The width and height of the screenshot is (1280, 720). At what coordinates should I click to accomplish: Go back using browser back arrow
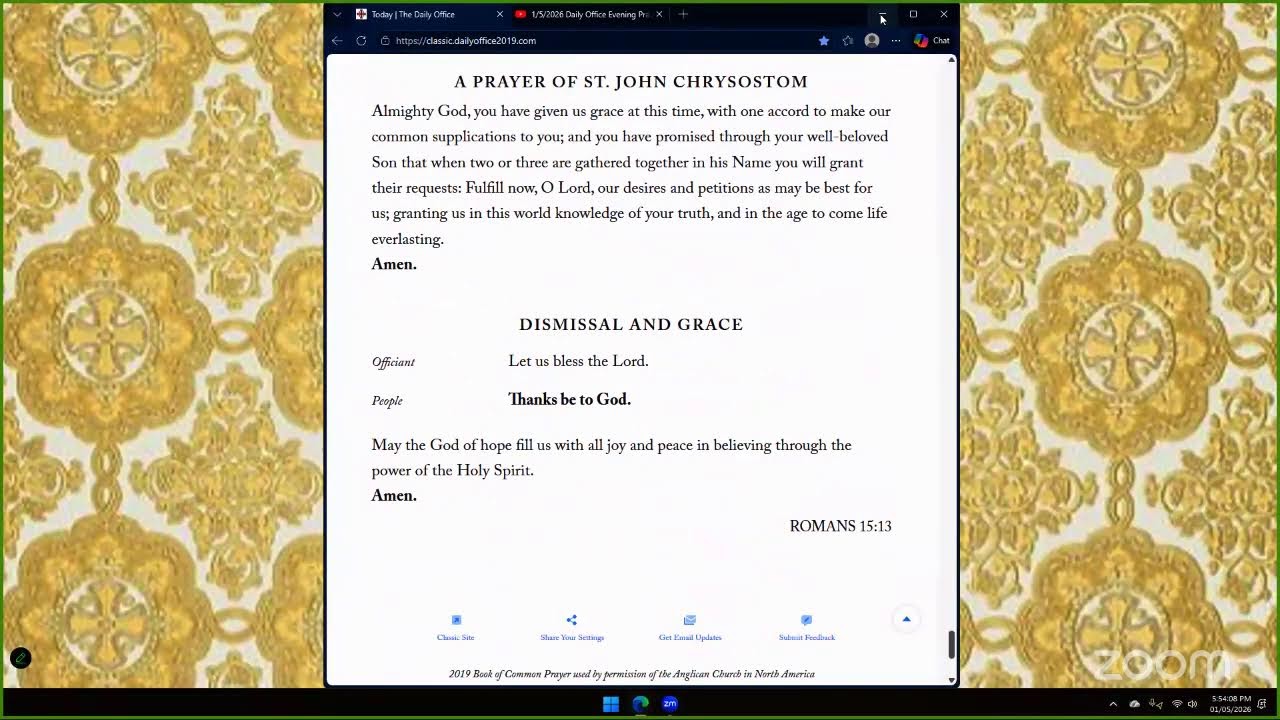pyautogui.click(x=337, y=41)
